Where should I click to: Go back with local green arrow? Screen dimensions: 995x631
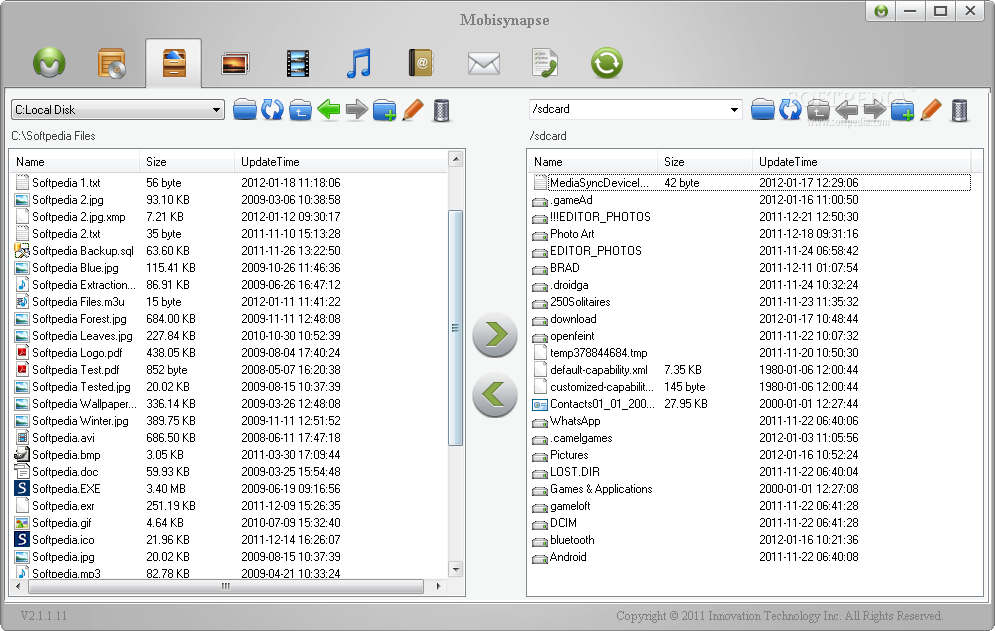[x=329, y=109]
